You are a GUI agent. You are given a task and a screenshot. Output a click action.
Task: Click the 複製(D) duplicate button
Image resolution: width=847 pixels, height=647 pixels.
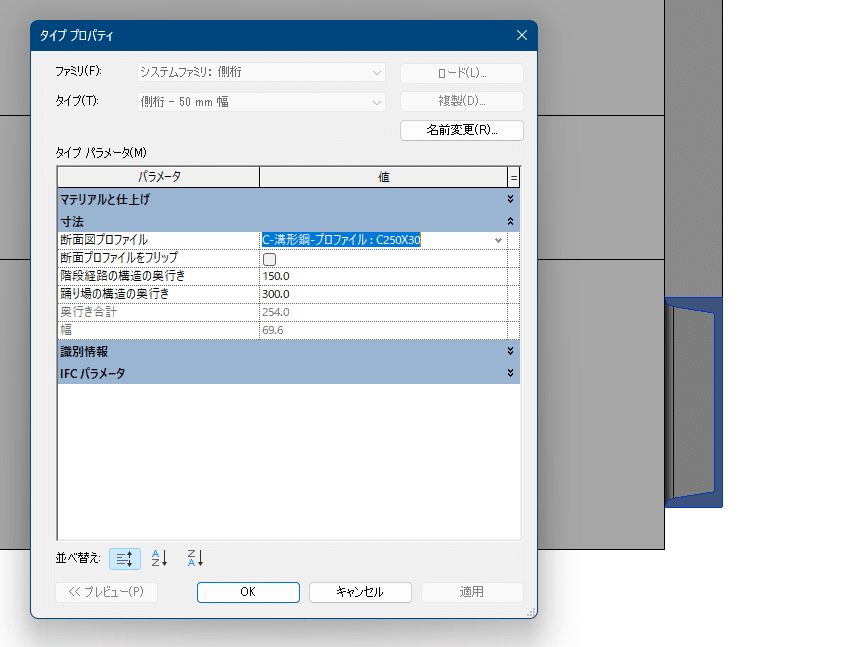(461, 101)
